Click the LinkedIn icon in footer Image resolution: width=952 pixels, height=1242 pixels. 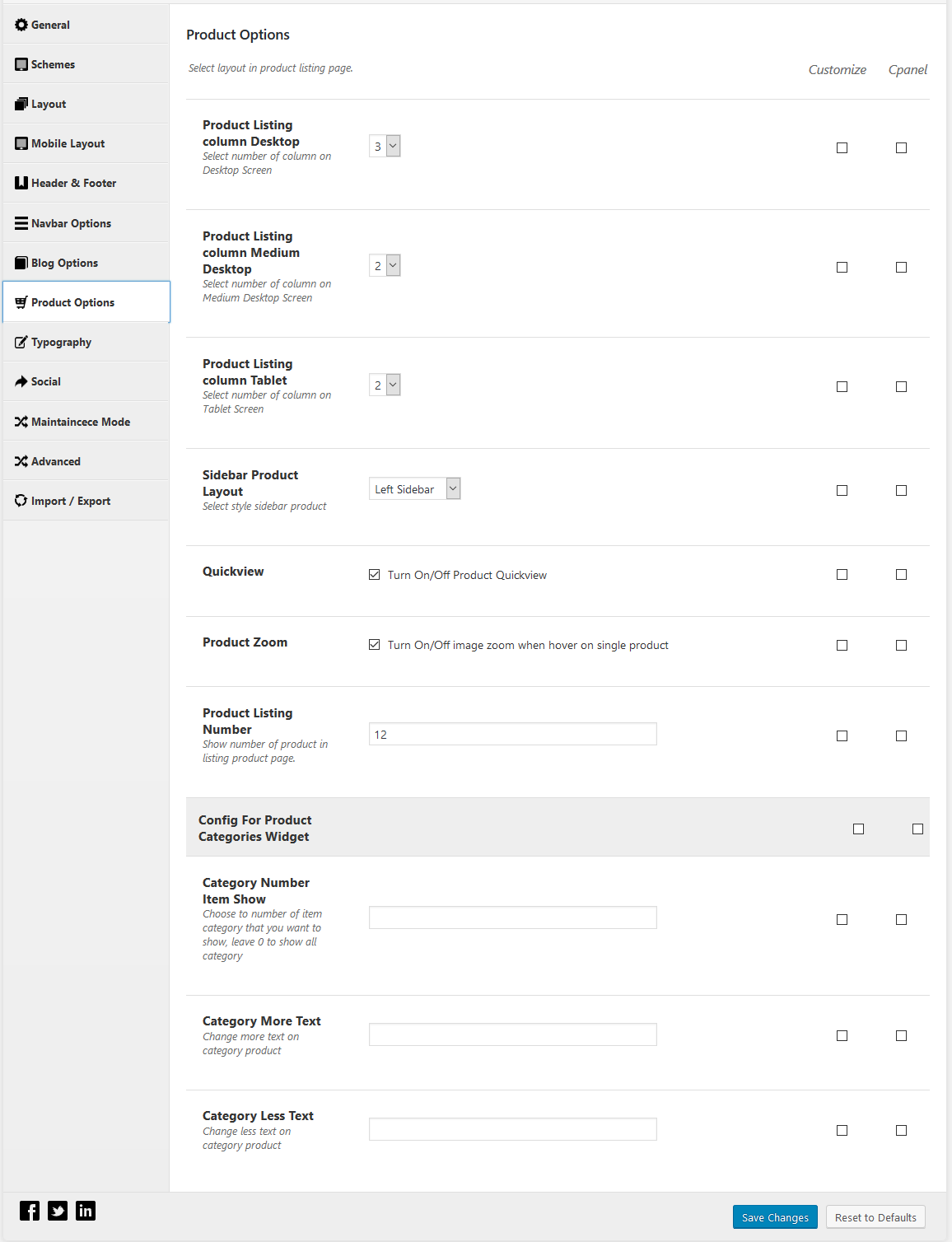pos(86,1211)
